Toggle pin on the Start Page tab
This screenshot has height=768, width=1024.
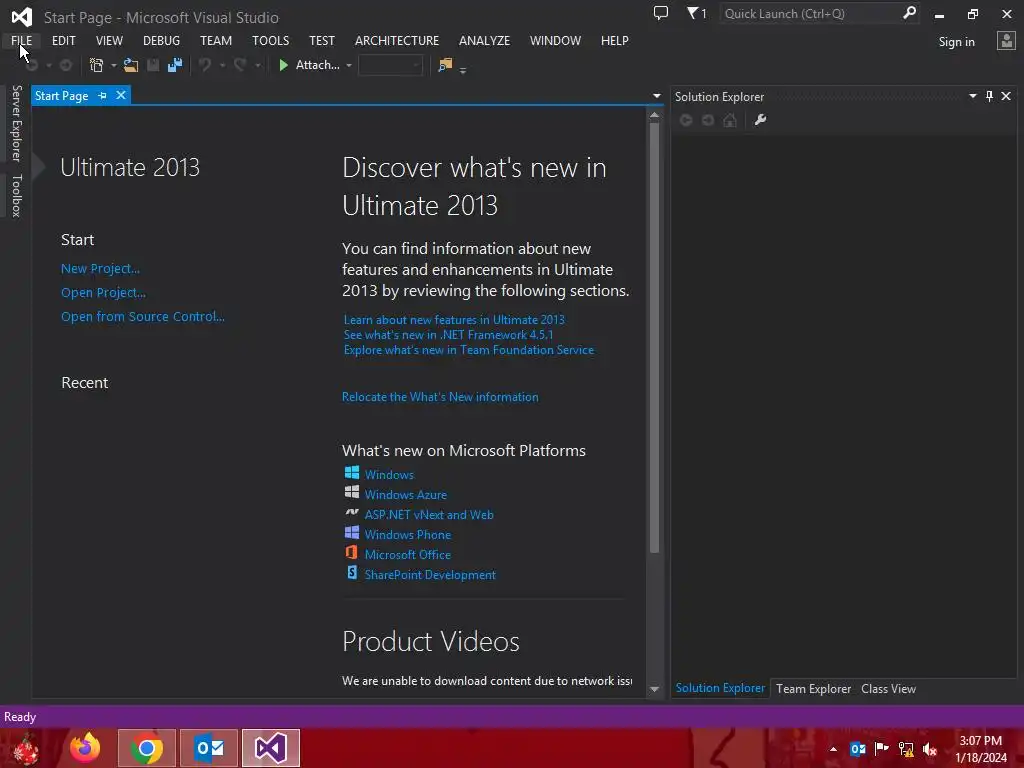pos(103,96)
